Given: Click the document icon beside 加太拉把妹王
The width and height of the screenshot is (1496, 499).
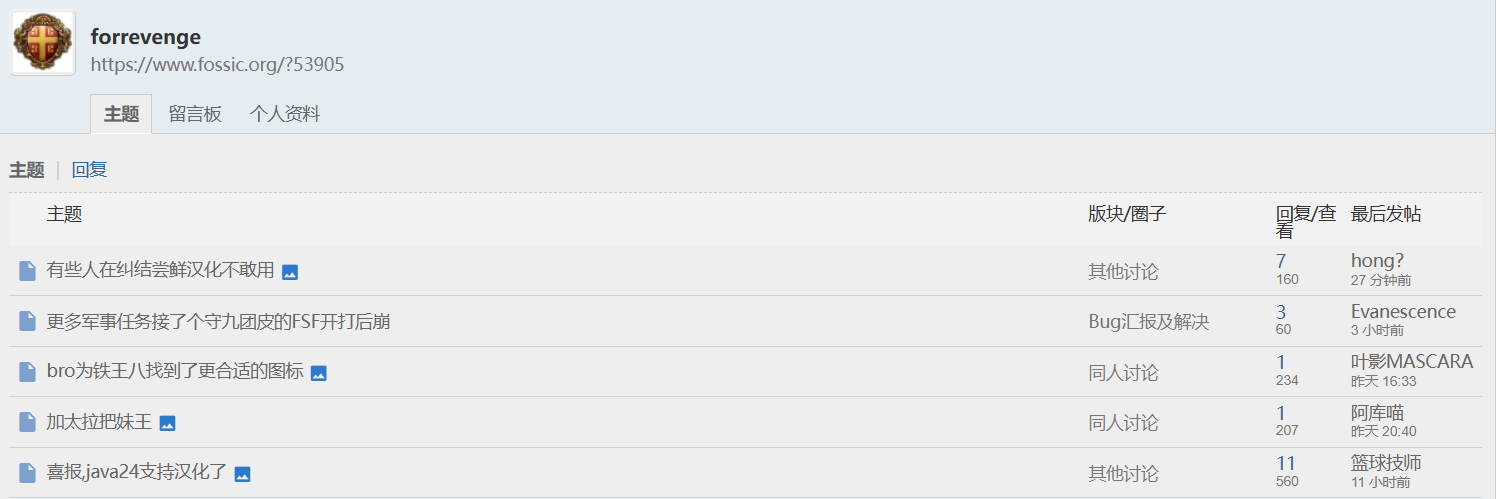Looking at the screenshot, I should (x=28, y=422).
